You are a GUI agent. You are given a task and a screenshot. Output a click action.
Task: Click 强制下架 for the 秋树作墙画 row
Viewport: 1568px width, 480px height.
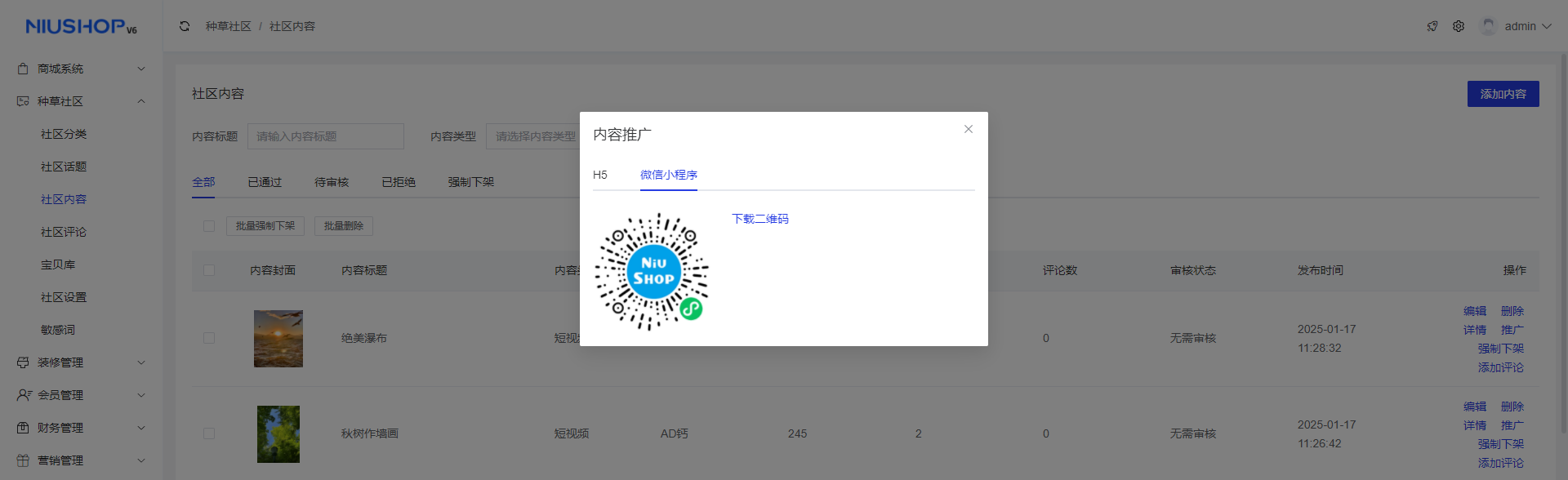click(1501, 444)
